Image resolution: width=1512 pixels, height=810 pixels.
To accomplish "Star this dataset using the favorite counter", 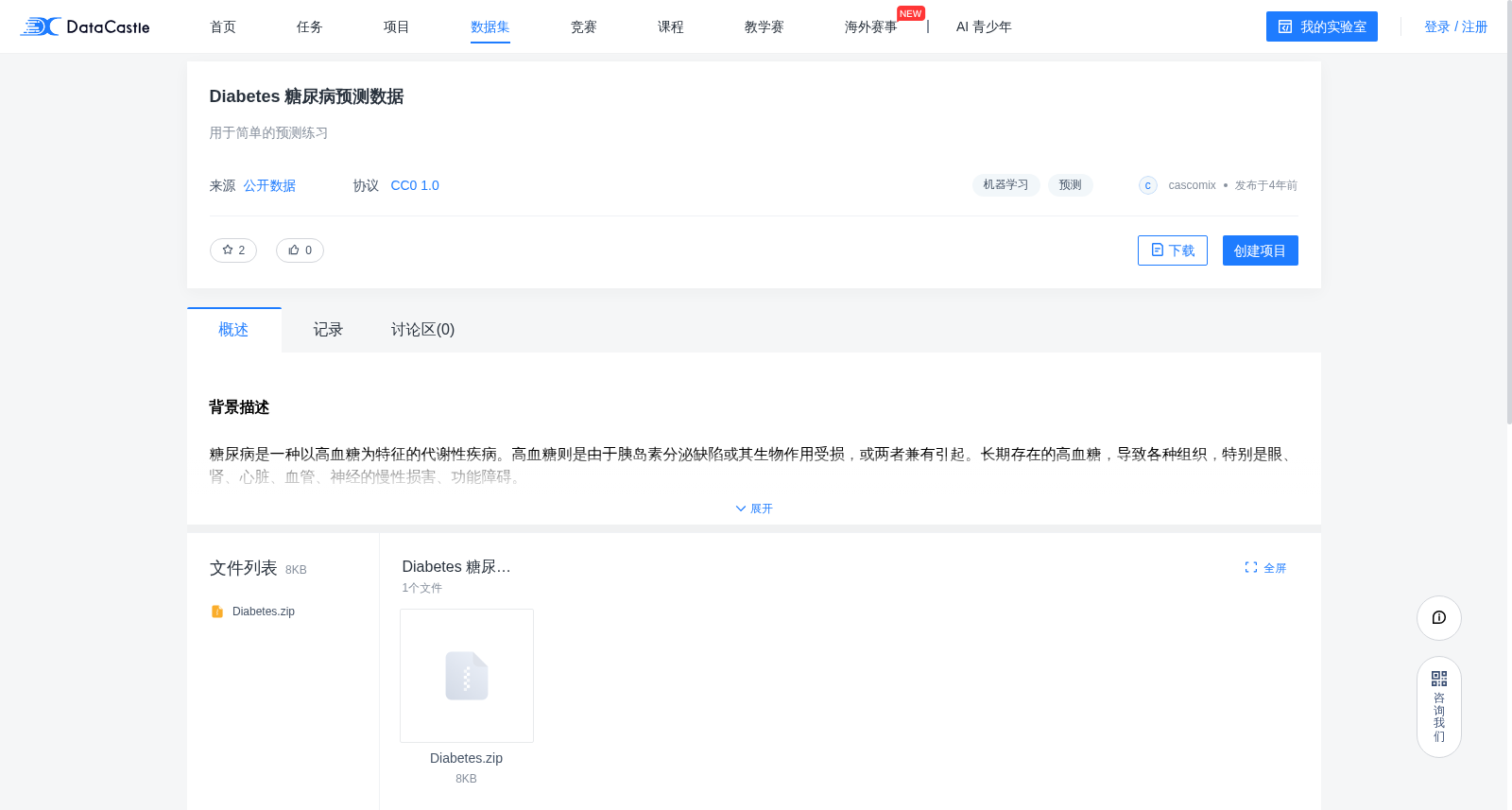I will 233,250.
